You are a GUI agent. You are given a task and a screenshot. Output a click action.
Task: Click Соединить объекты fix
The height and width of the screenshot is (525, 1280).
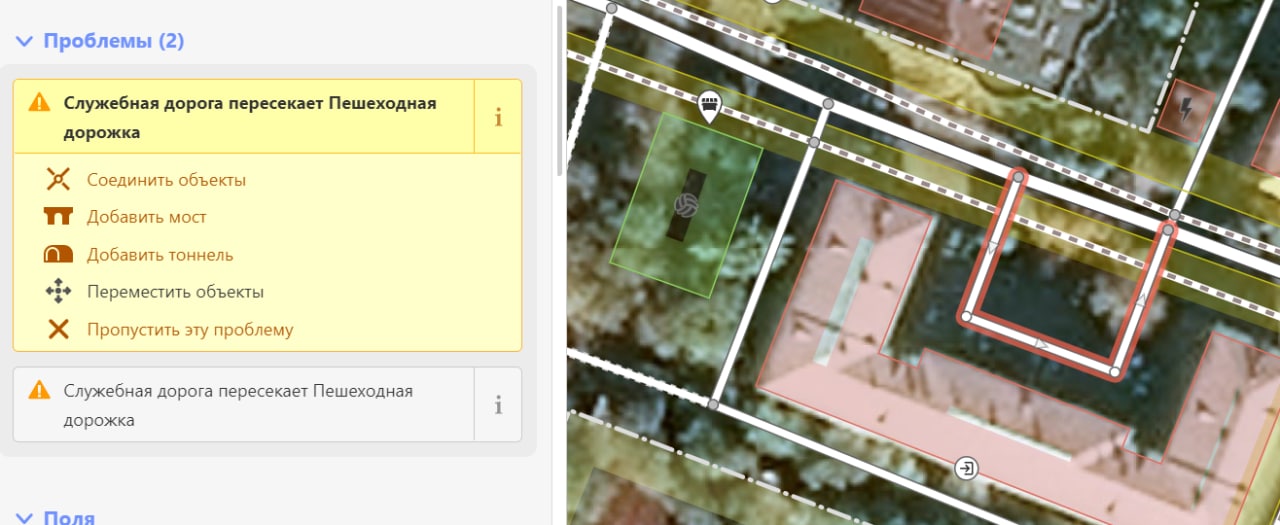166,180
